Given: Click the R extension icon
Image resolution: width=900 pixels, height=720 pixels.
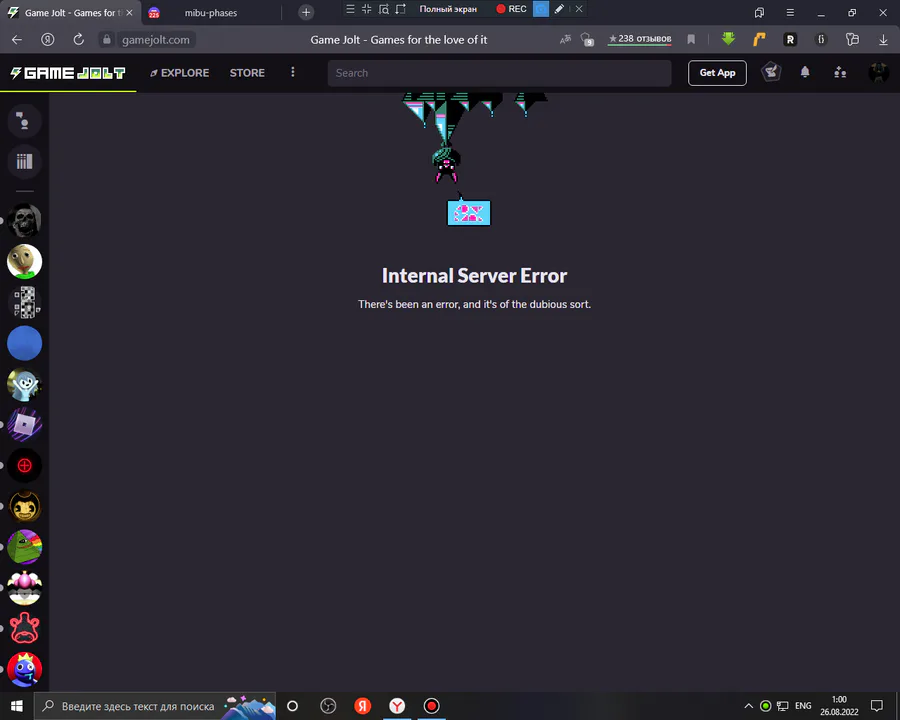Looking at the screenshot, I should (790, 39).
